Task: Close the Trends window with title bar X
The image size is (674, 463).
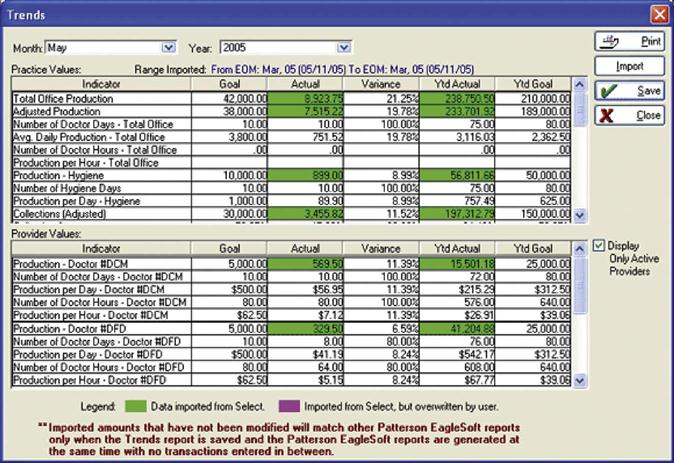Action: pos(658,14)
